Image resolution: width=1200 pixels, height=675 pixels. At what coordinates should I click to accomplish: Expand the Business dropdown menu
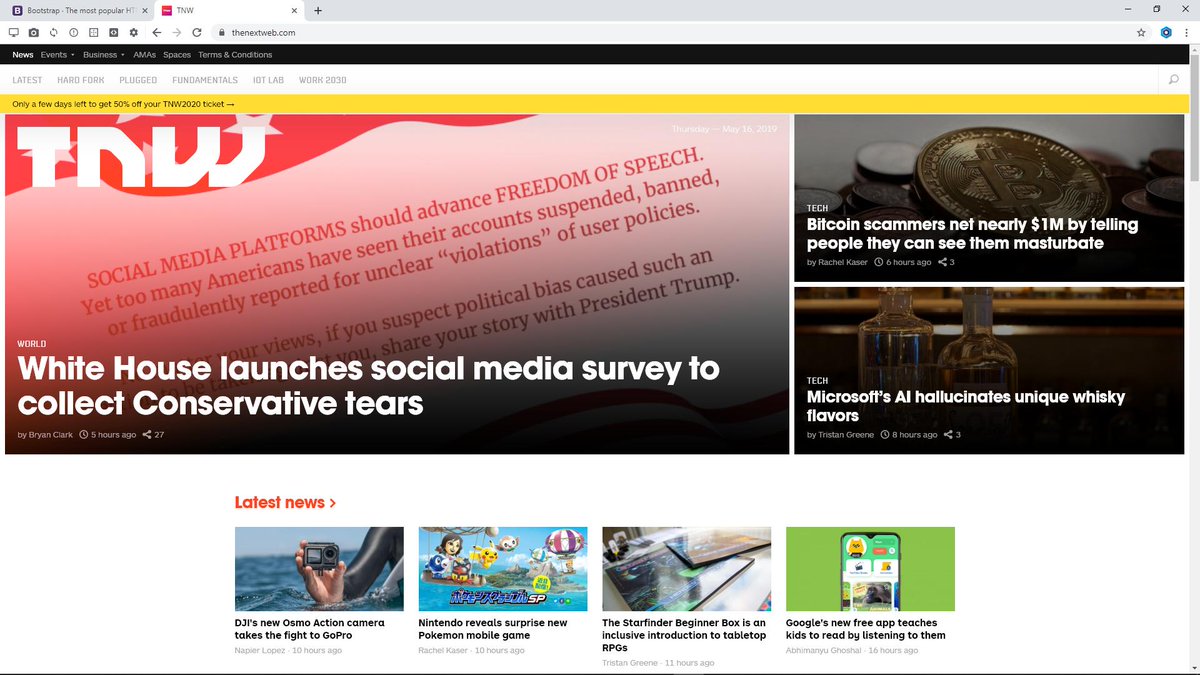point(103,55)
